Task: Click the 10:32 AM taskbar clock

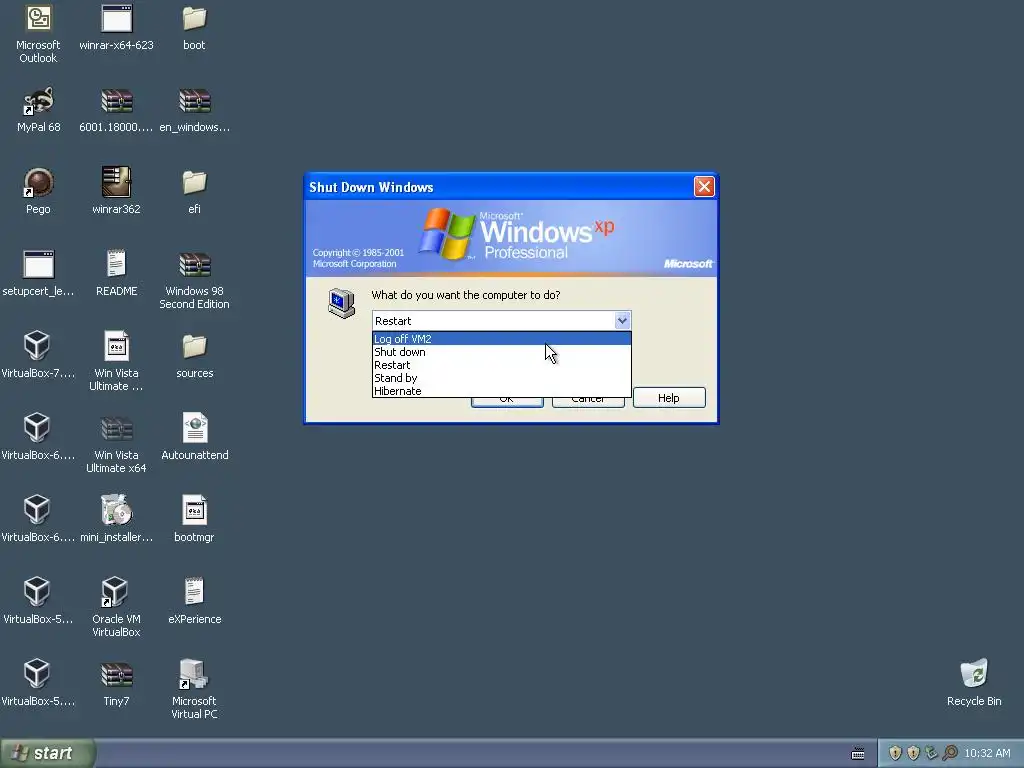Action: [x=987, y=753]
